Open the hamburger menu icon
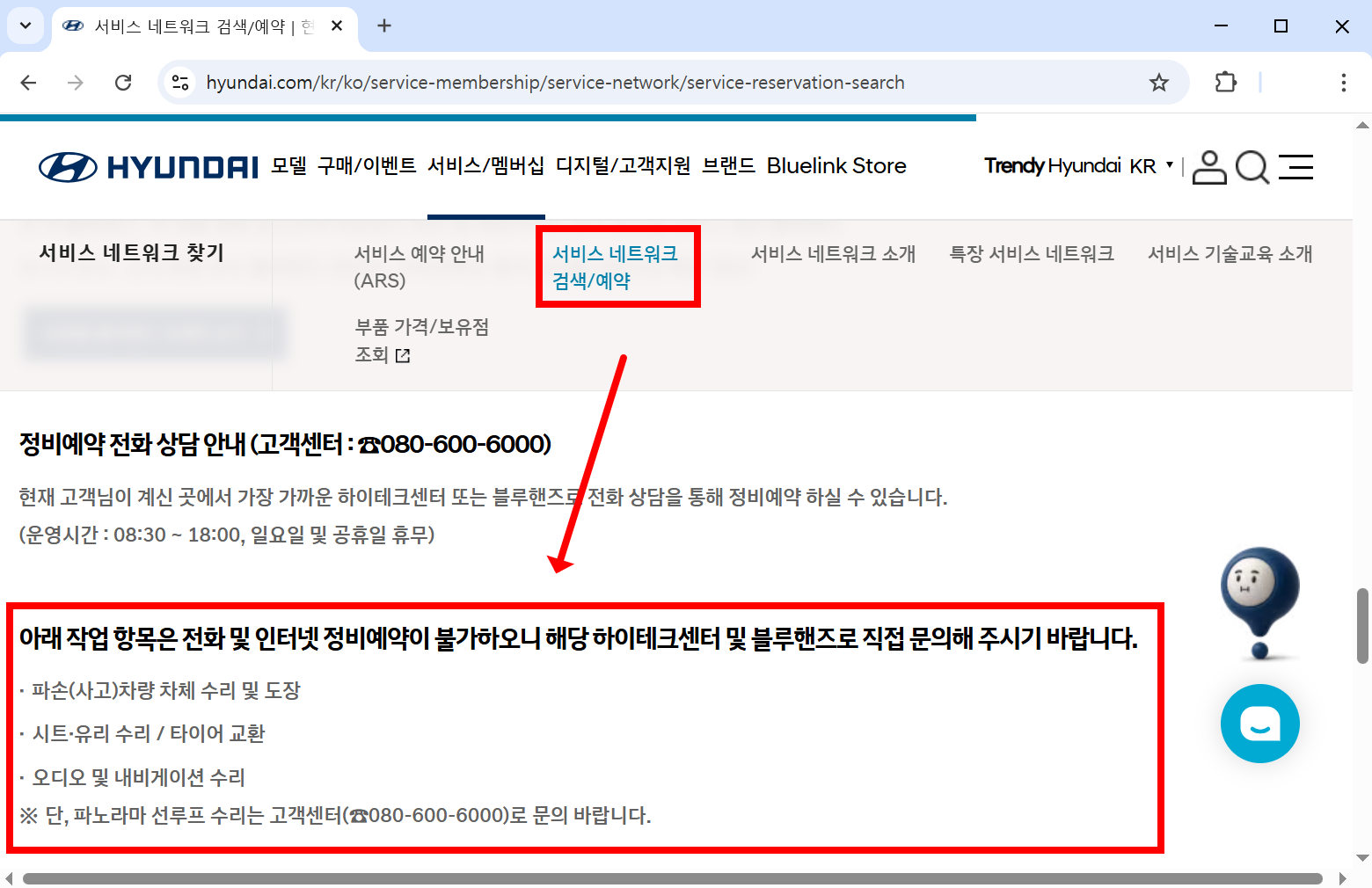The image size is (1372, 888). click(x=1295, y=167)
